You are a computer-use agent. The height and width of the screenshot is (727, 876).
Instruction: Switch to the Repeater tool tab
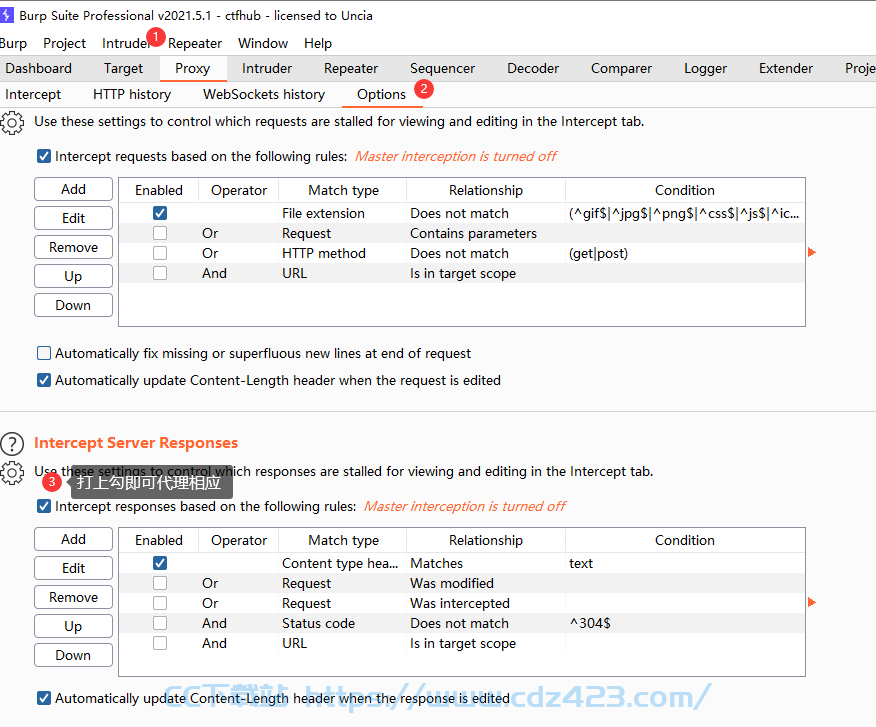pos(351,68)
